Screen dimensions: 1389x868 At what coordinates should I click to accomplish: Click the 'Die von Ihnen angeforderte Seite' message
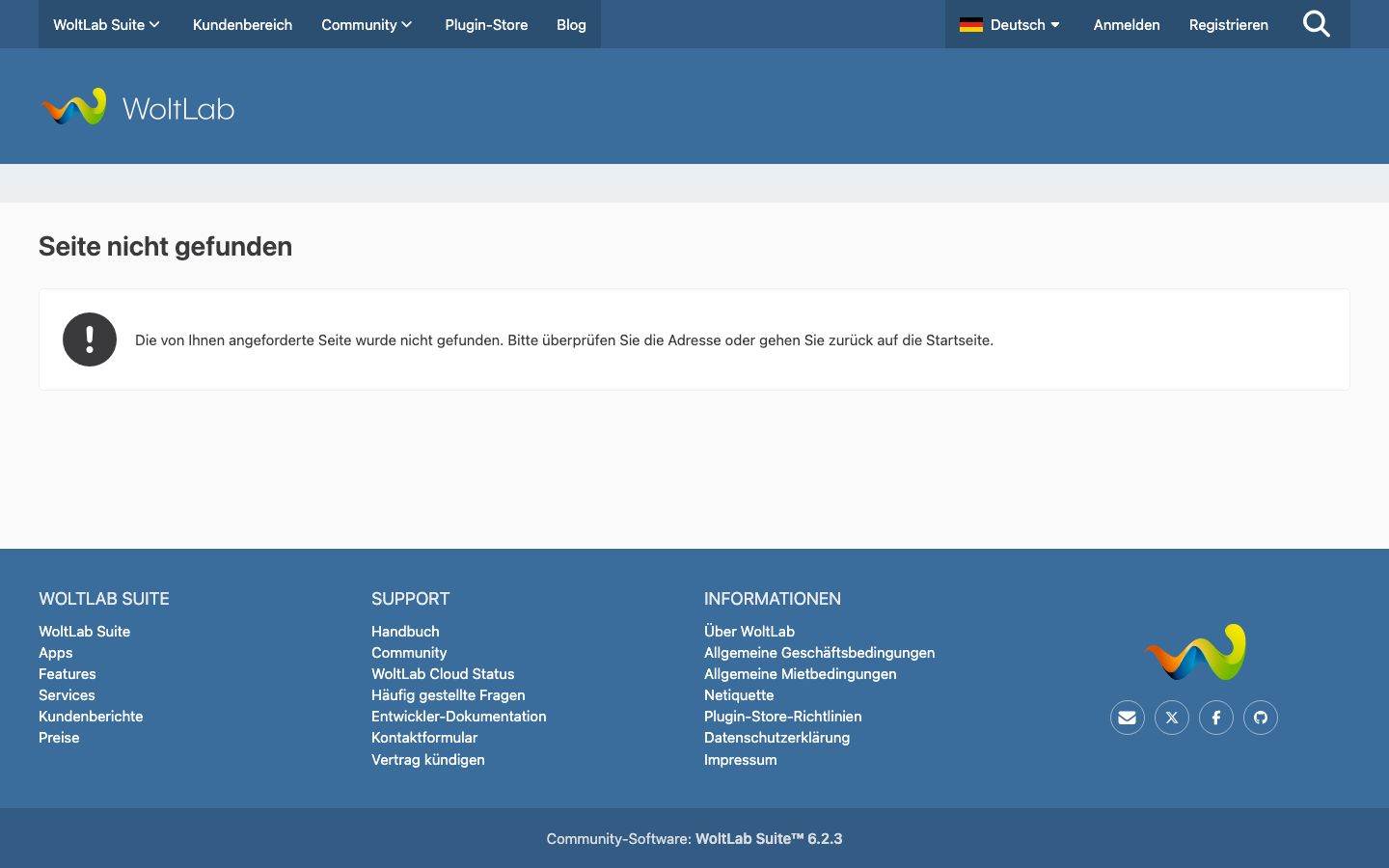click(564, 340)
